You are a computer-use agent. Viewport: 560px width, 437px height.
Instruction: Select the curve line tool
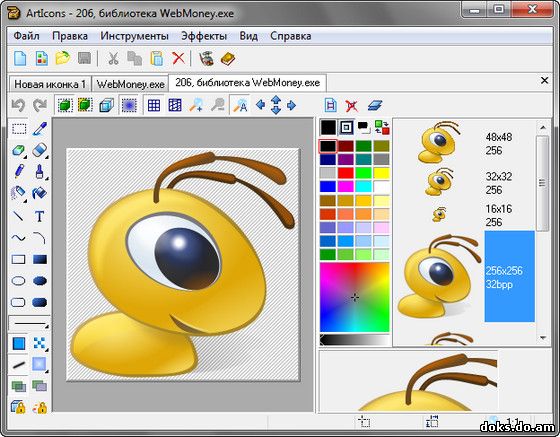click(x=19, y=238)
